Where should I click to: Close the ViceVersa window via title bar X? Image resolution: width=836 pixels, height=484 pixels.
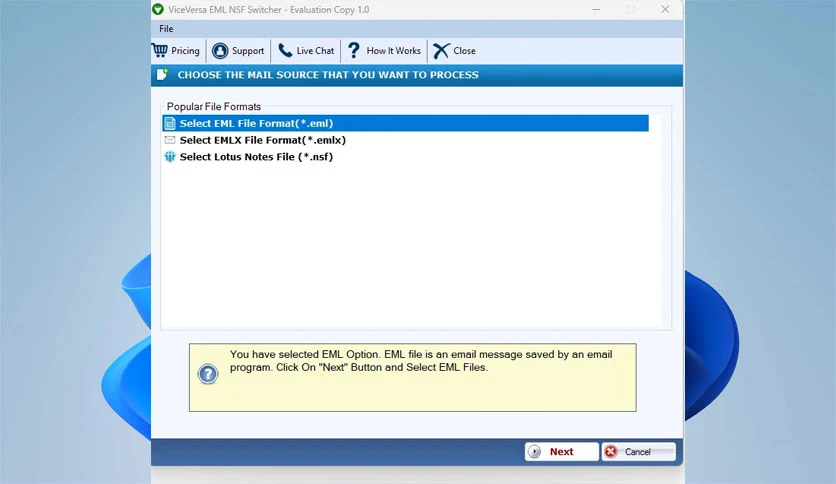[x=665, y=10]
